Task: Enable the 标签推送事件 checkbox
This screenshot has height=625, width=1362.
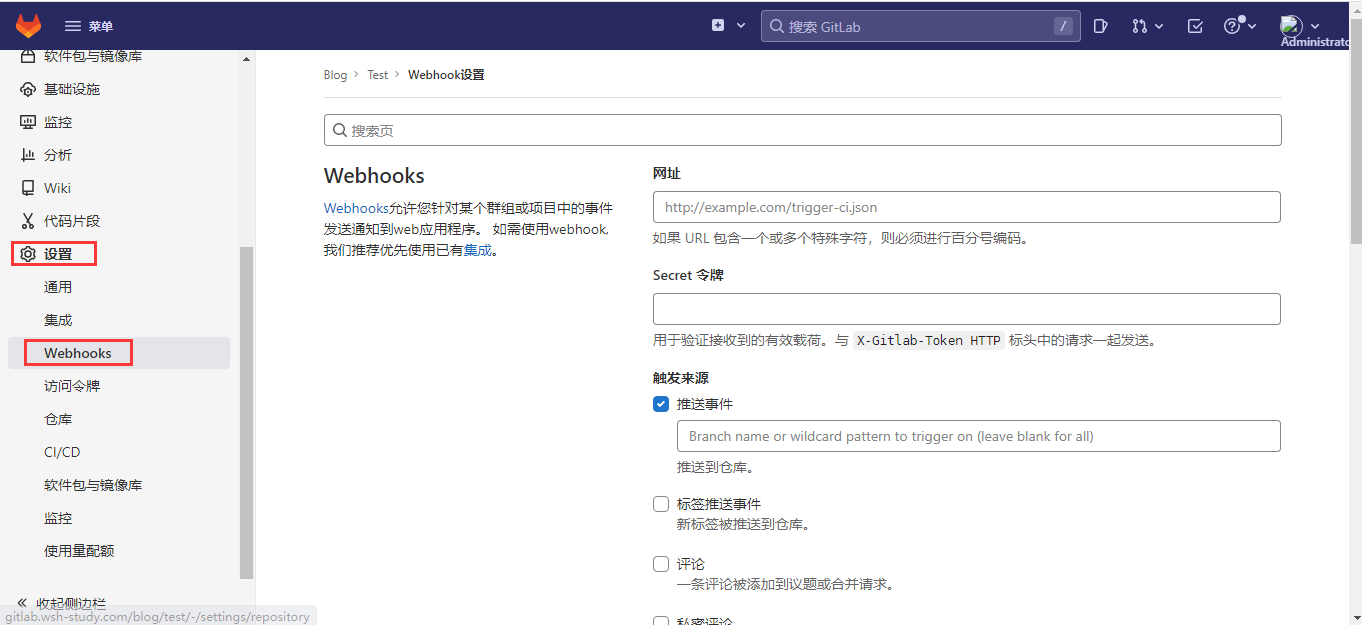Action: (x=661, y=504)
